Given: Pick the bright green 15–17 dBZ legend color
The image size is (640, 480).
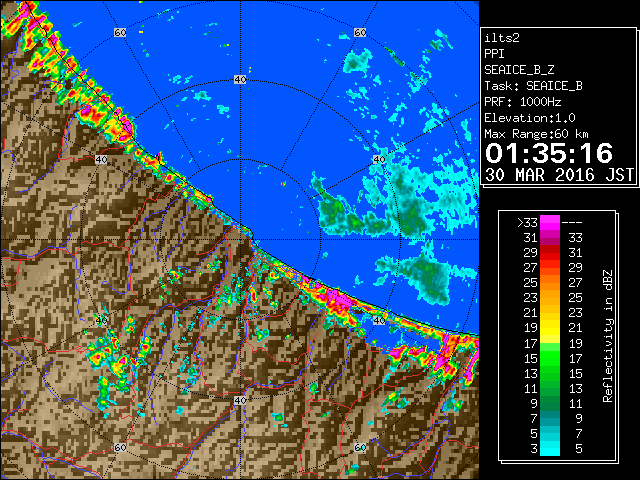Looking at the screenshot, I should click(550, 358).
